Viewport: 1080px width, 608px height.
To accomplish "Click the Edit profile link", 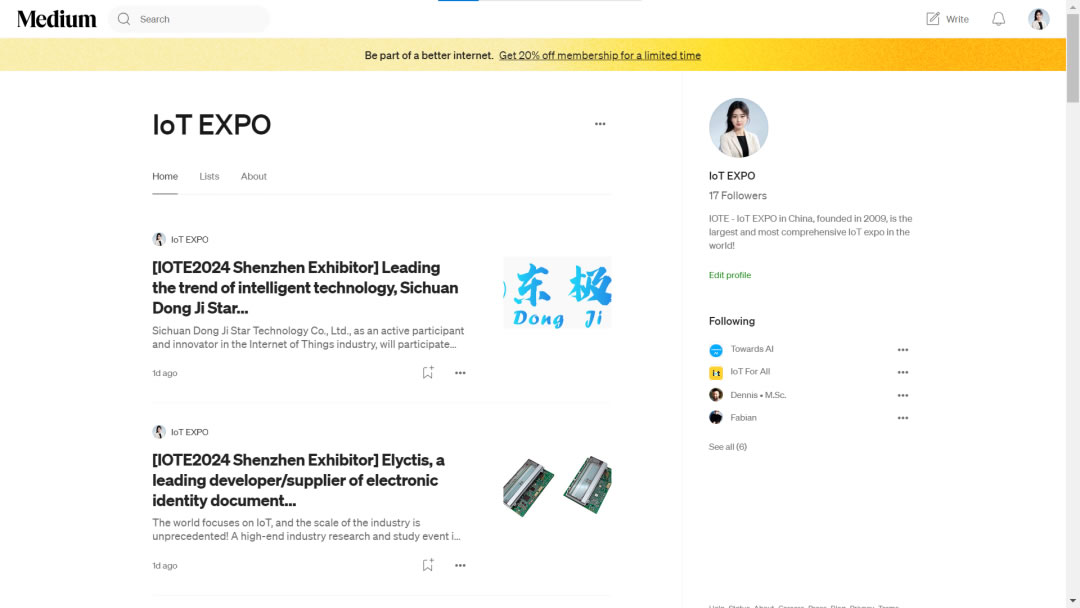I will pos(729,275).
